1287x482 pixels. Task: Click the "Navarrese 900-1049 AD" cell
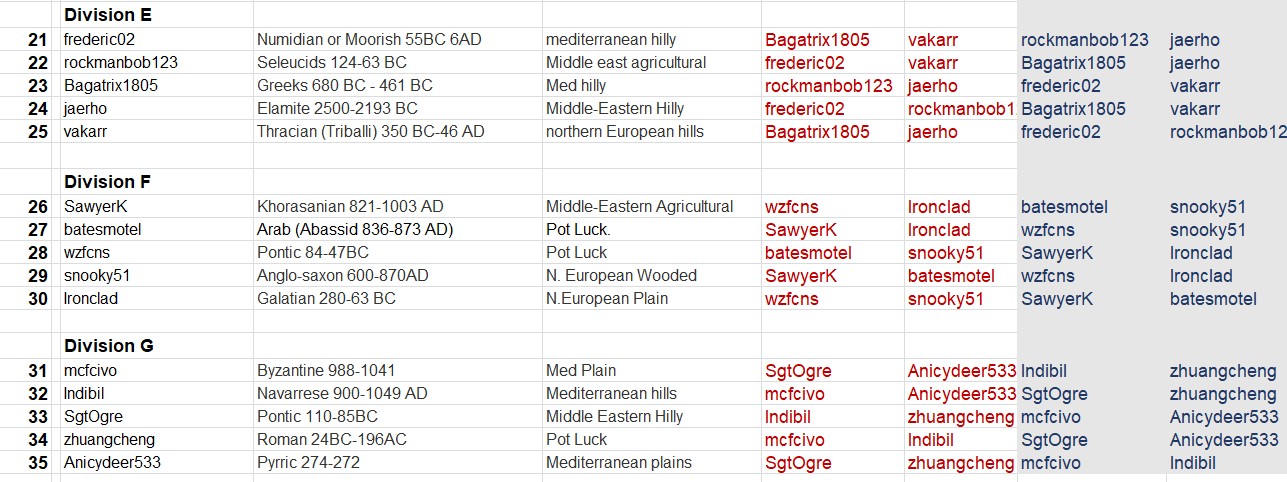tap(342, 394)
